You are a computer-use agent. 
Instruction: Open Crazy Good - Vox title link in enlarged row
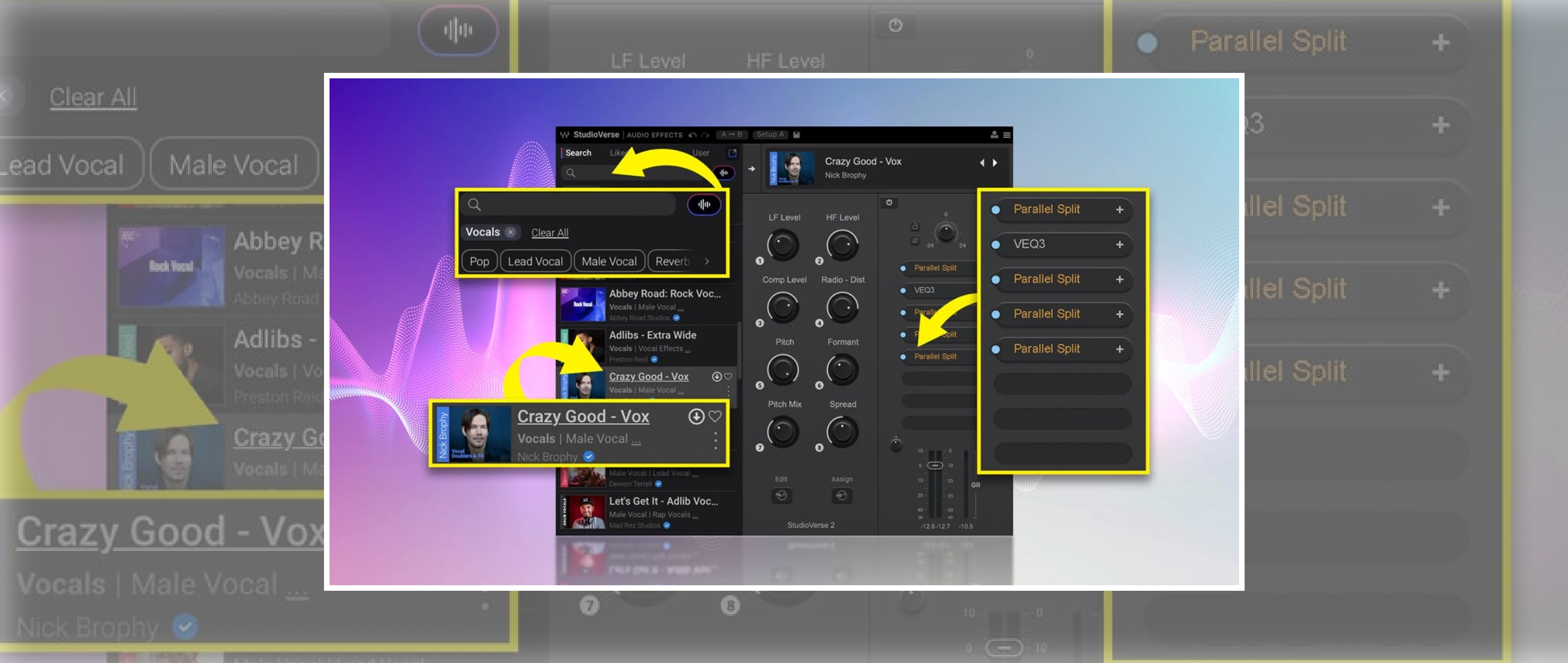(x=583, y=417)
